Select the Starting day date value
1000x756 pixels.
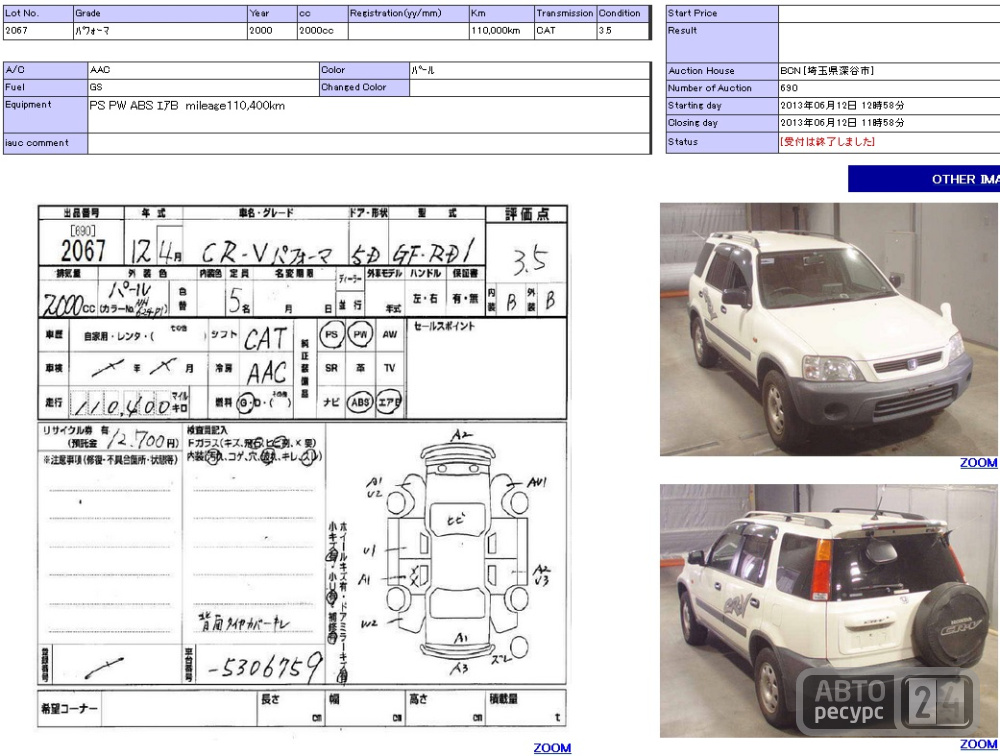(842, 105)
